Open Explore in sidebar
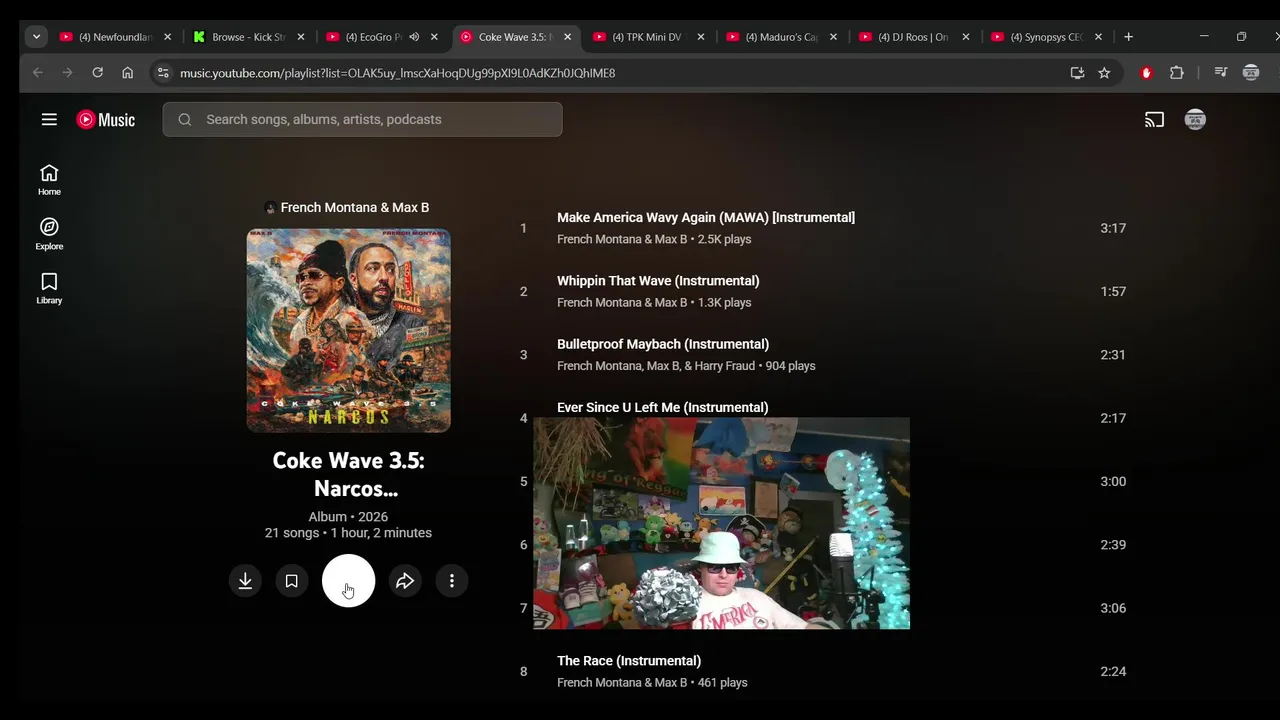Image resolution: width=1280 pixels, height=720 pixels. (49, 234)
